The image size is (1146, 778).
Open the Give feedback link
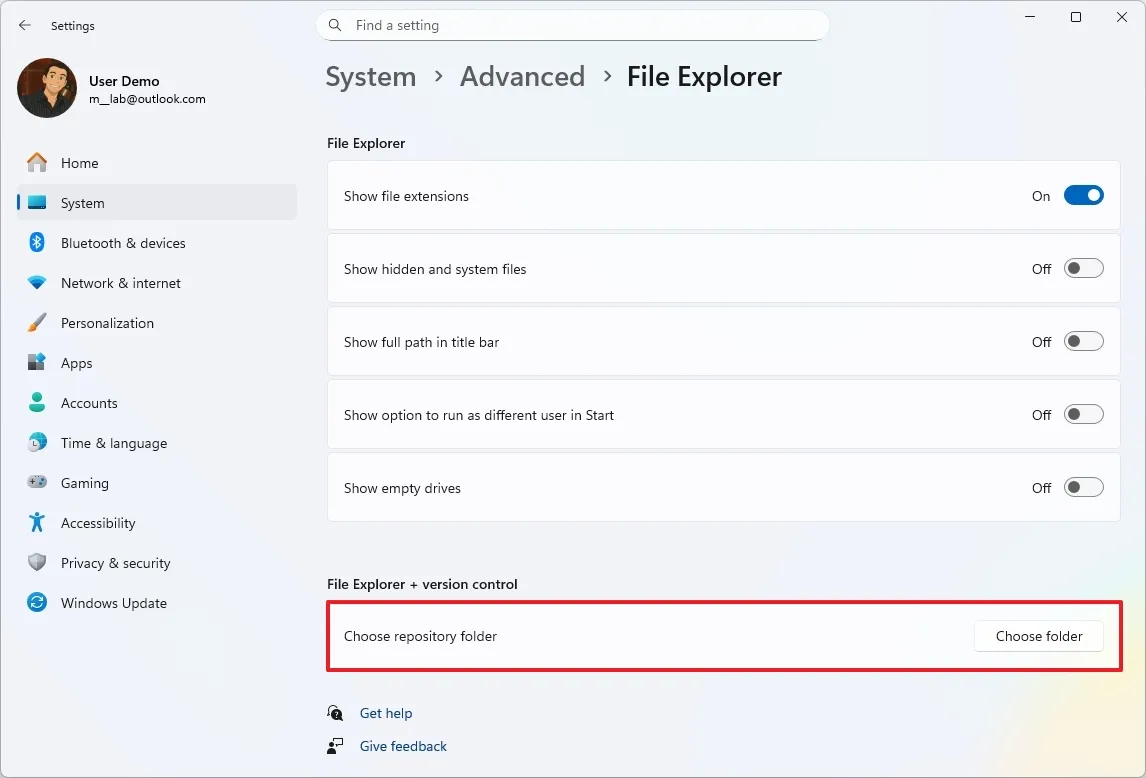pos(402,746)
